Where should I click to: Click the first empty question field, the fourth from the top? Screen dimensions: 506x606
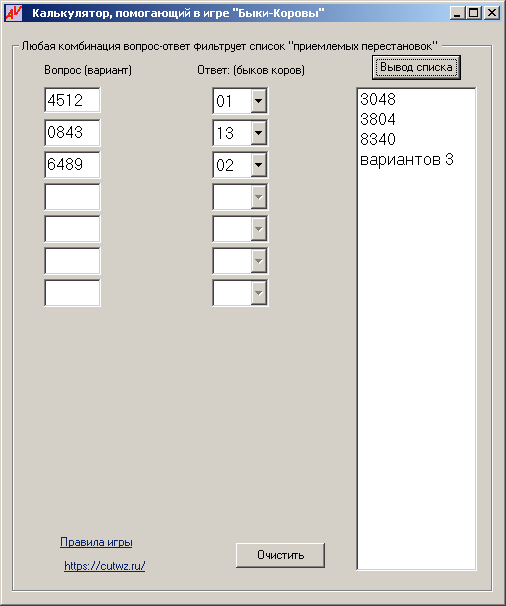[x=72, y=197]
